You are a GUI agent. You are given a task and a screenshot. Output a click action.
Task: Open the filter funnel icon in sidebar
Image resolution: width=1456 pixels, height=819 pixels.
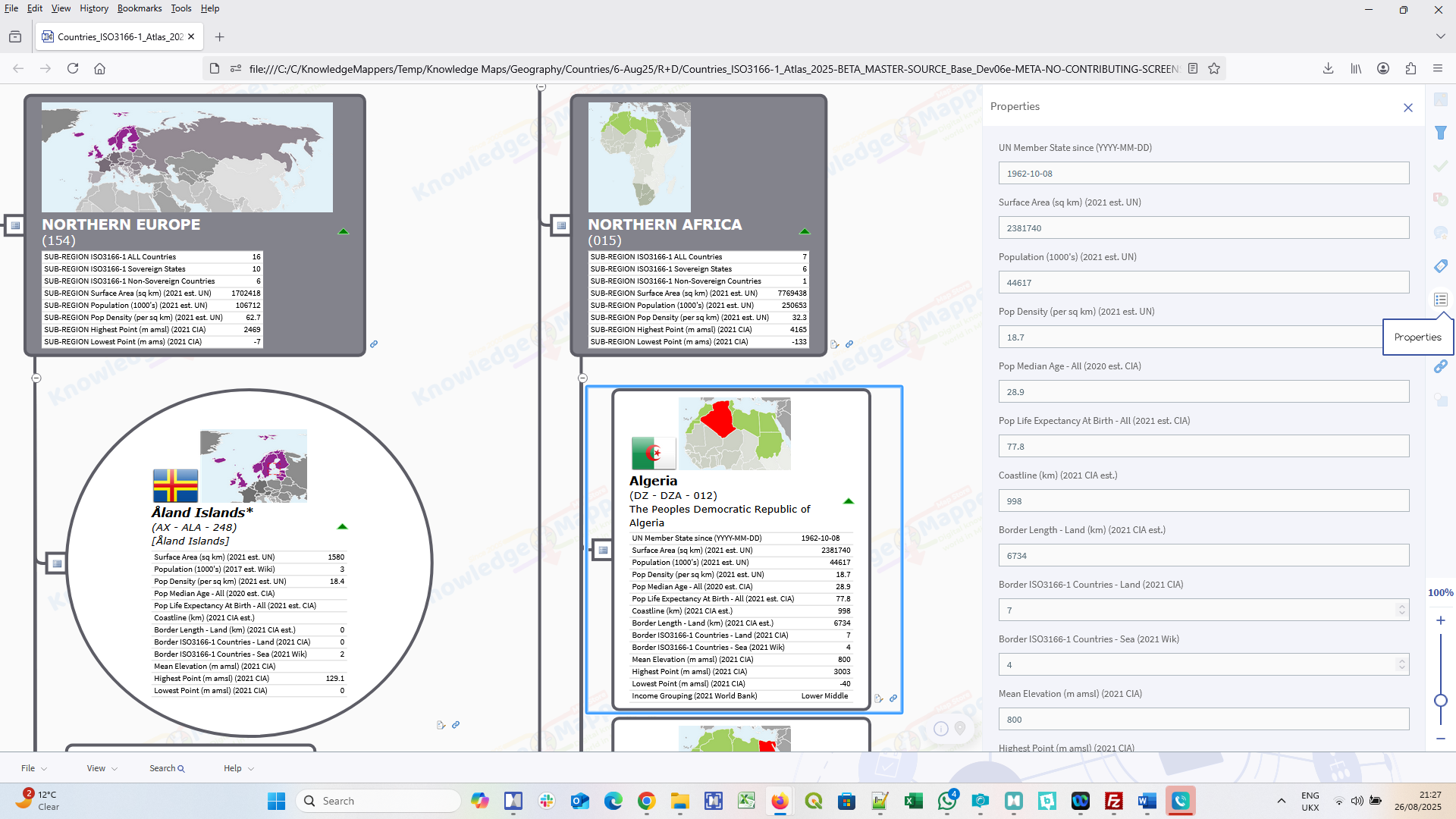click(x=1441, y=133)
